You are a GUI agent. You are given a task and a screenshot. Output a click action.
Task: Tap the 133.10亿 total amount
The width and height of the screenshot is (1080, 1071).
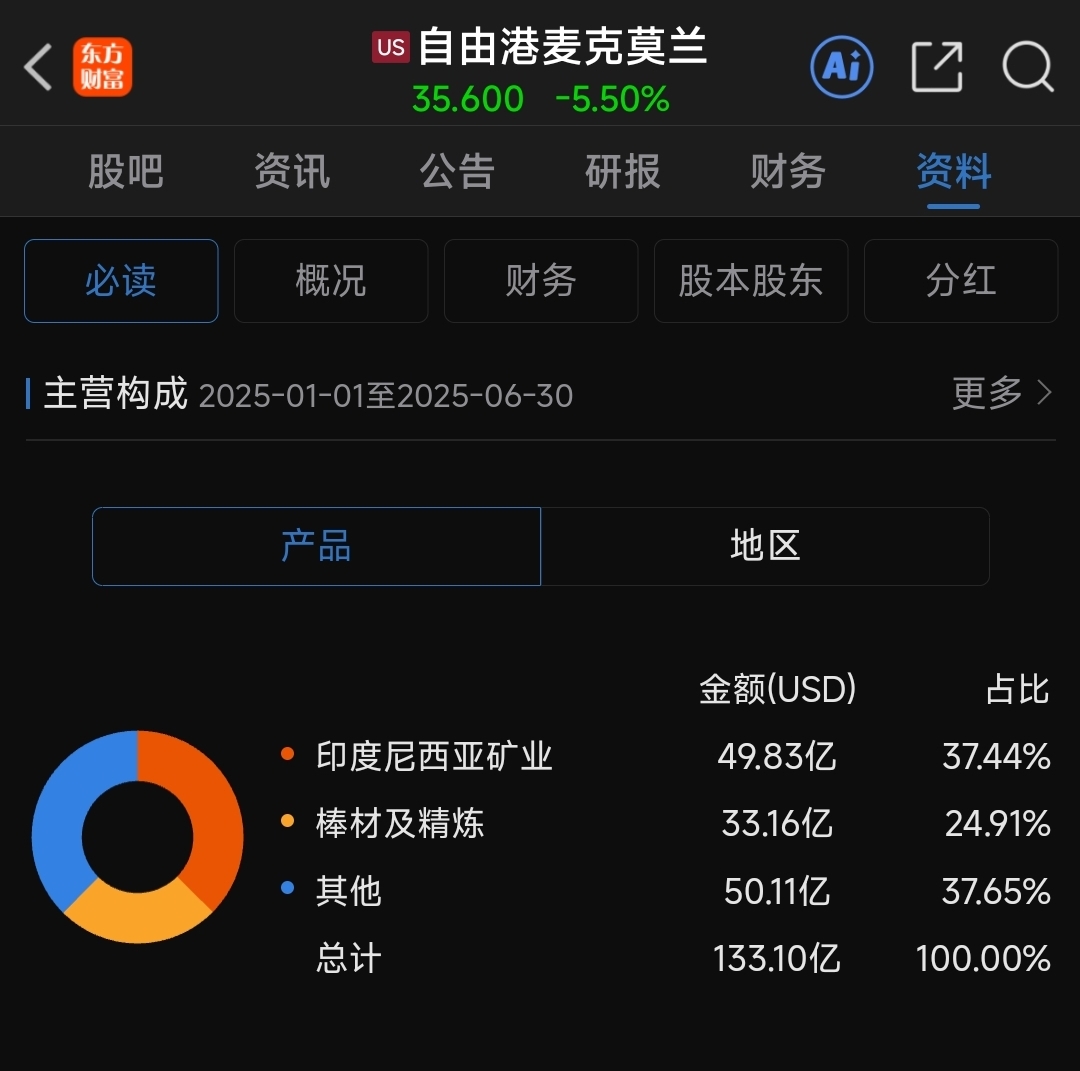[x=777, y=958]
